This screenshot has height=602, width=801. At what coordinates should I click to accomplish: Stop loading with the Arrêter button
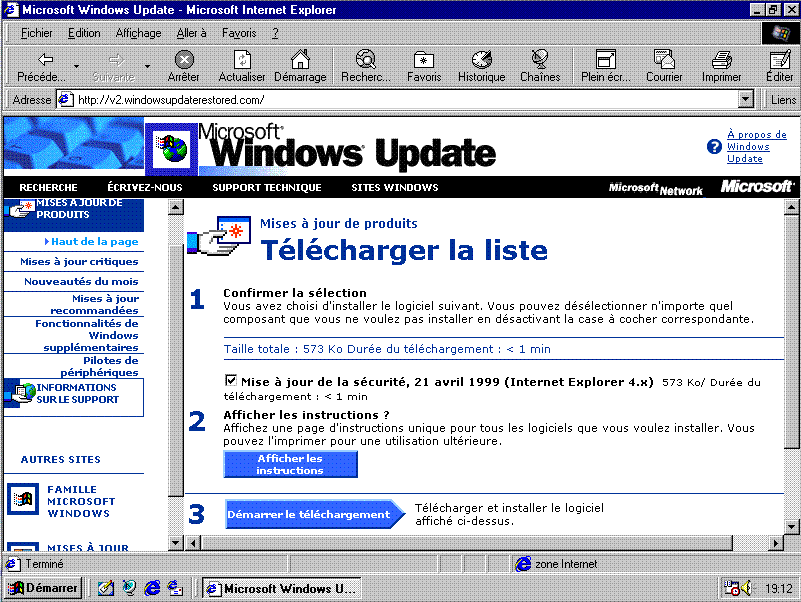tap(183, 66)
